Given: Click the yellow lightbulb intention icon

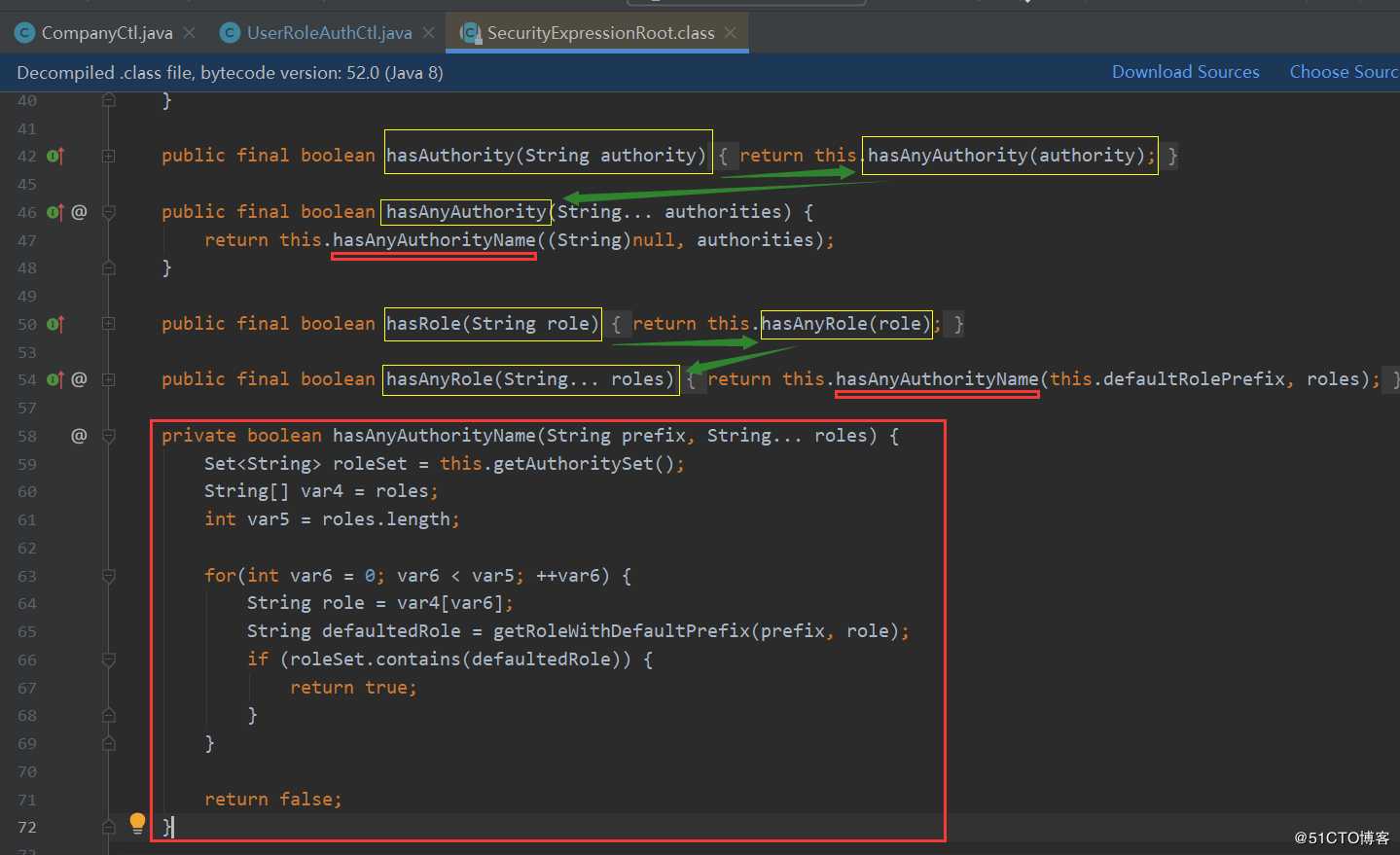Looking at the screenshot, I should [x=137, y=824].
